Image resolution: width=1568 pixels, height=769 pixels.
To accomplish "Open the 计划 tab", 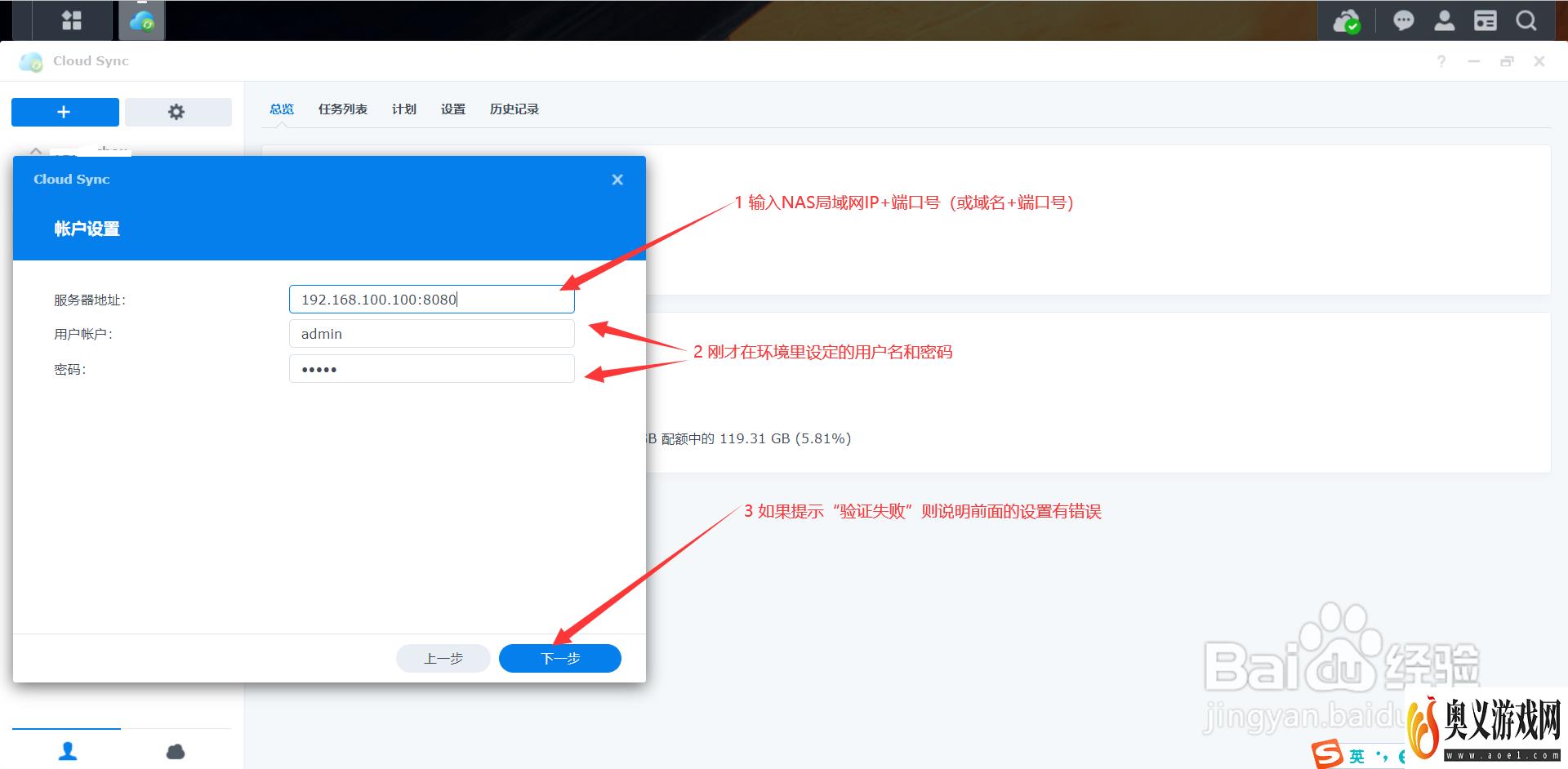I will pyautogui.click(x=404, y=109).
